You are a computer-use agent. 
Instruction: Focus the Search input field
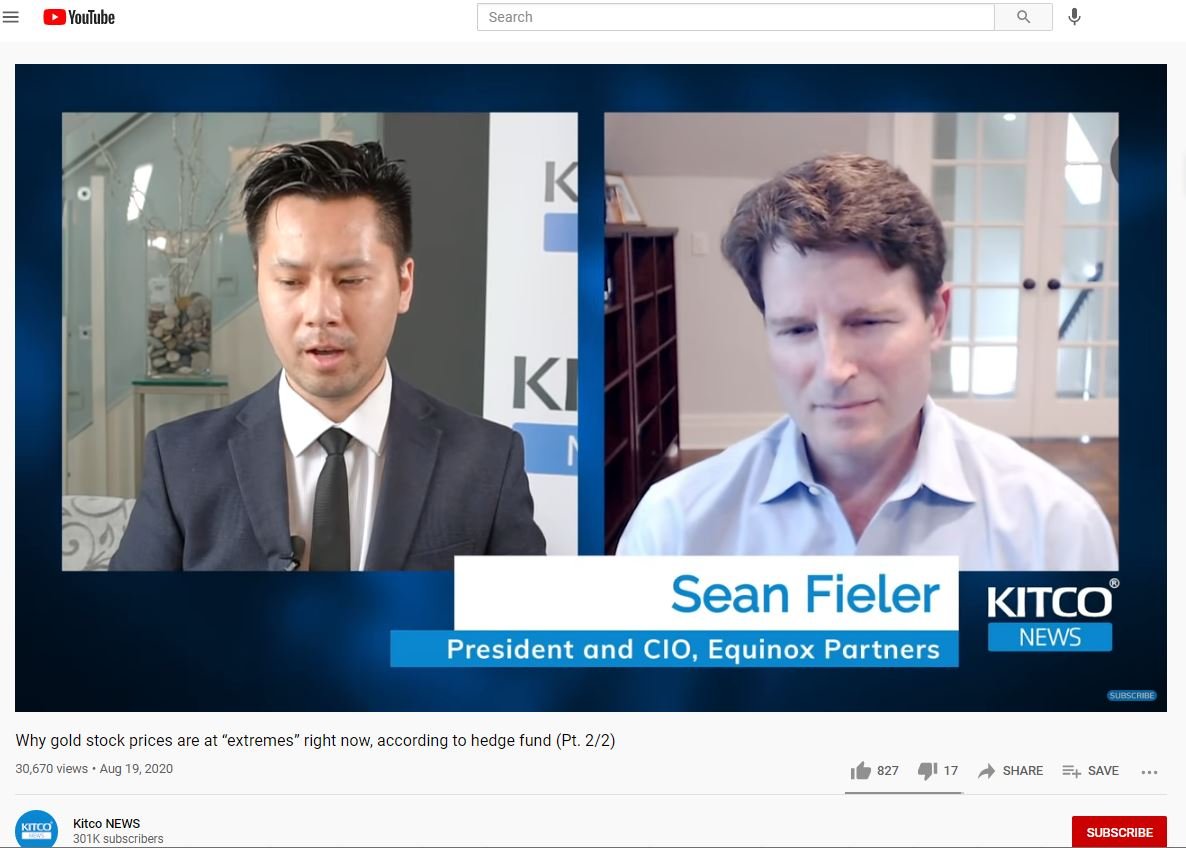coord(735,17)
